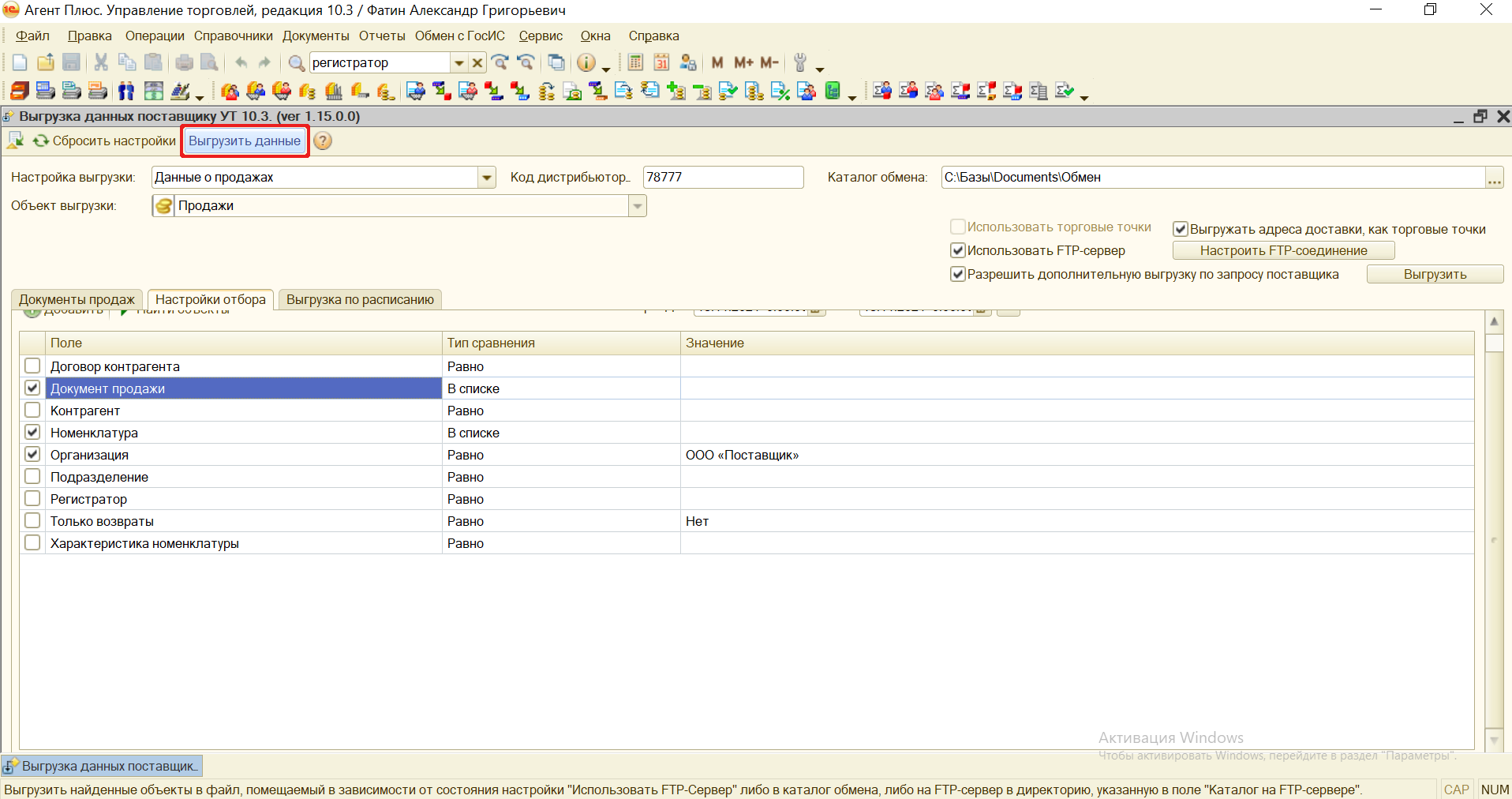Open the Объект выгрузки dropdown arrow

pyautogui.click(x=637, y=206)
